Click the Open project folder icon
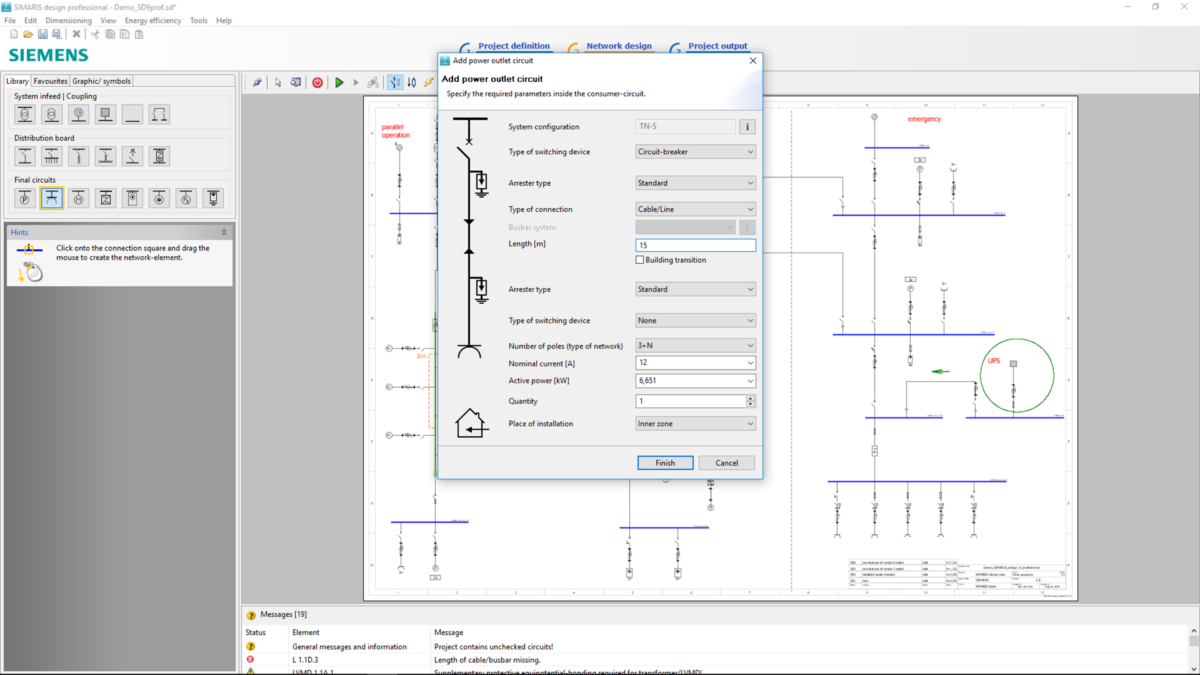The image size is (1200, 675). (28, 34)
